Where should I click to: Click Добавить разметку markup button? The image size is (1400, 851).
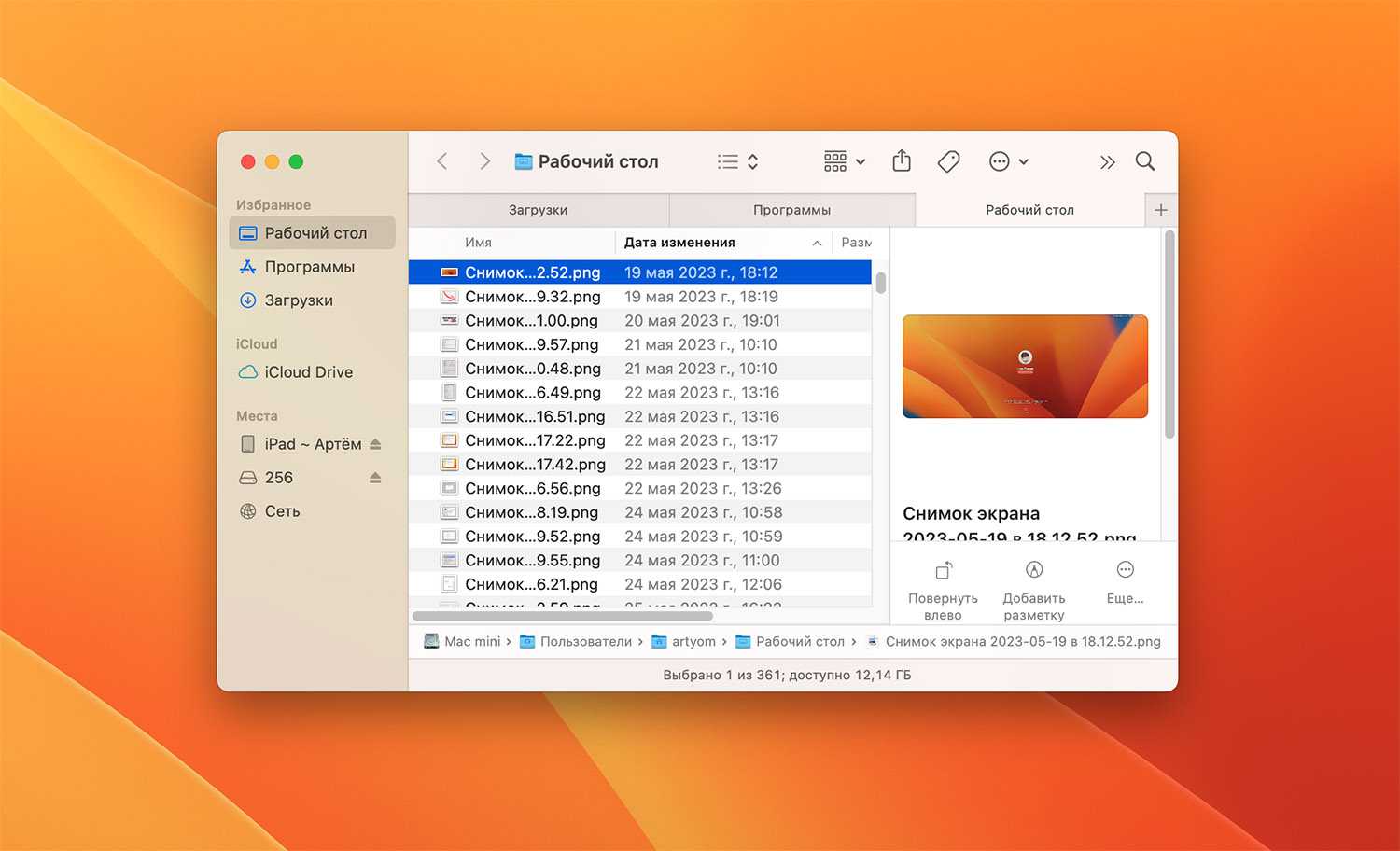point(1033,589)
